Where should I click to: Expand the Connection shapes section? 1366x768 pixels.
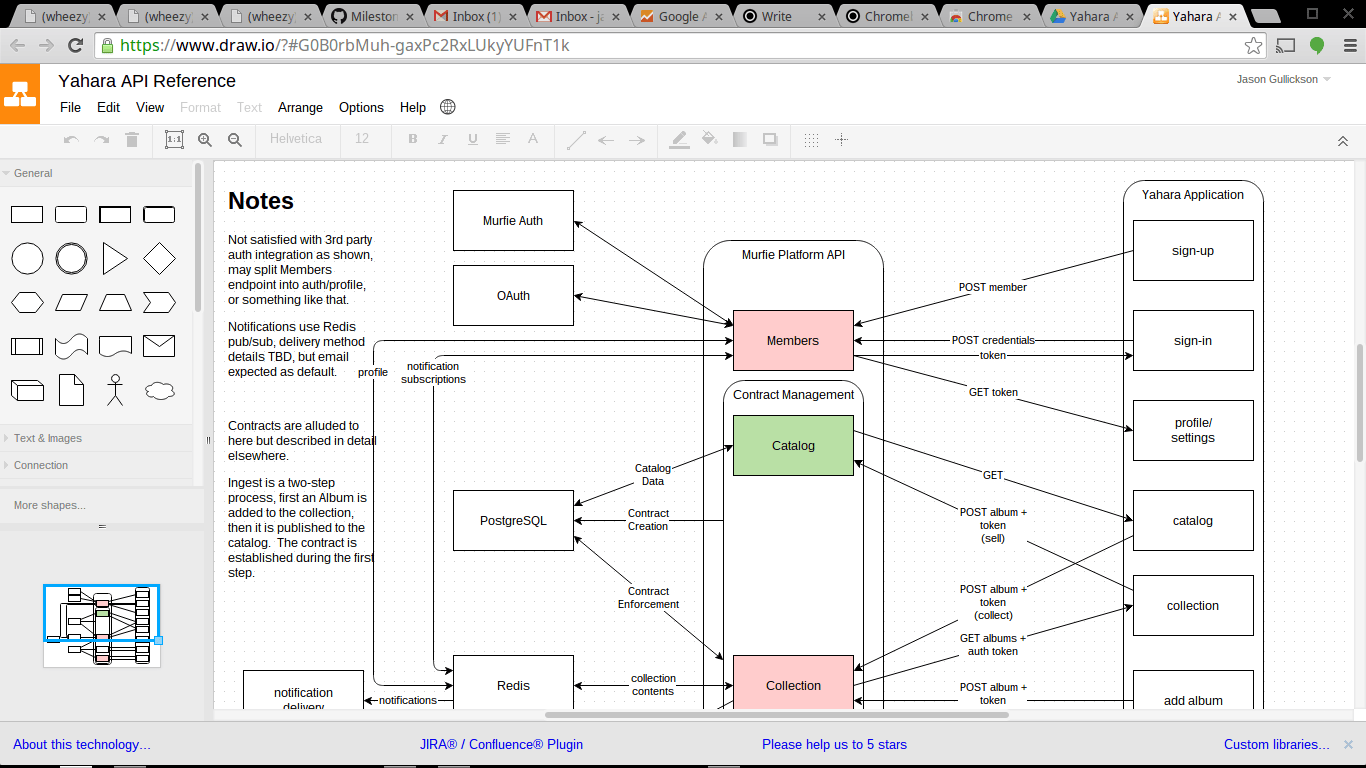pos(96,465)
